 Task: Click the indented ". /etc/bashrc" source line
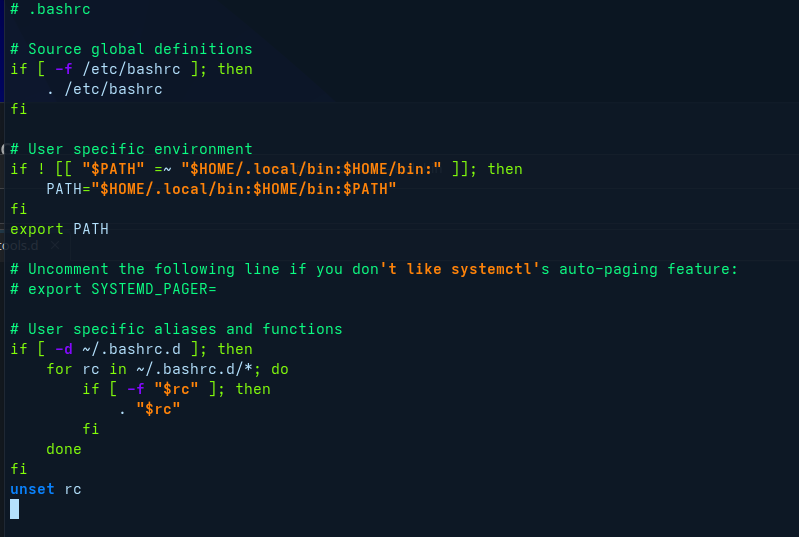[104, 89]
